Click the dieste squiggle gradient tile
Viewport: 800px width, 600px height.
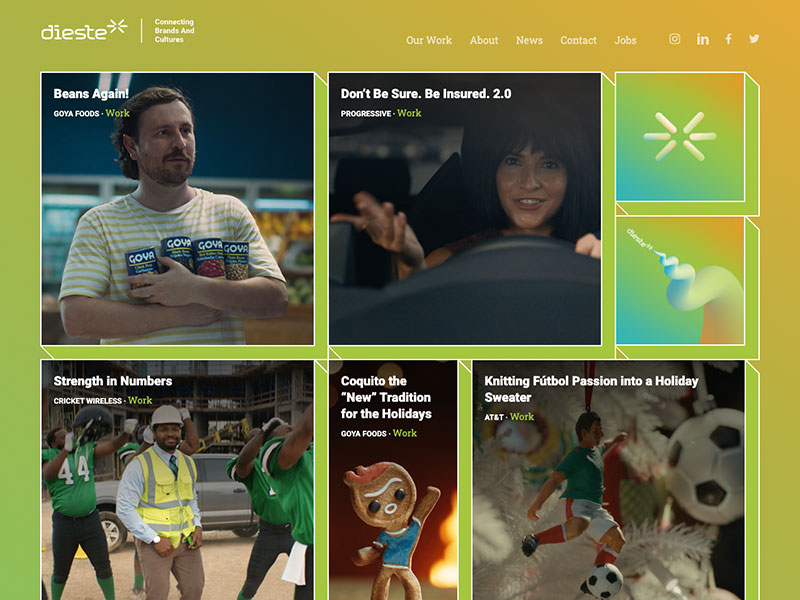pyautogui.click(x=680, y=281)
